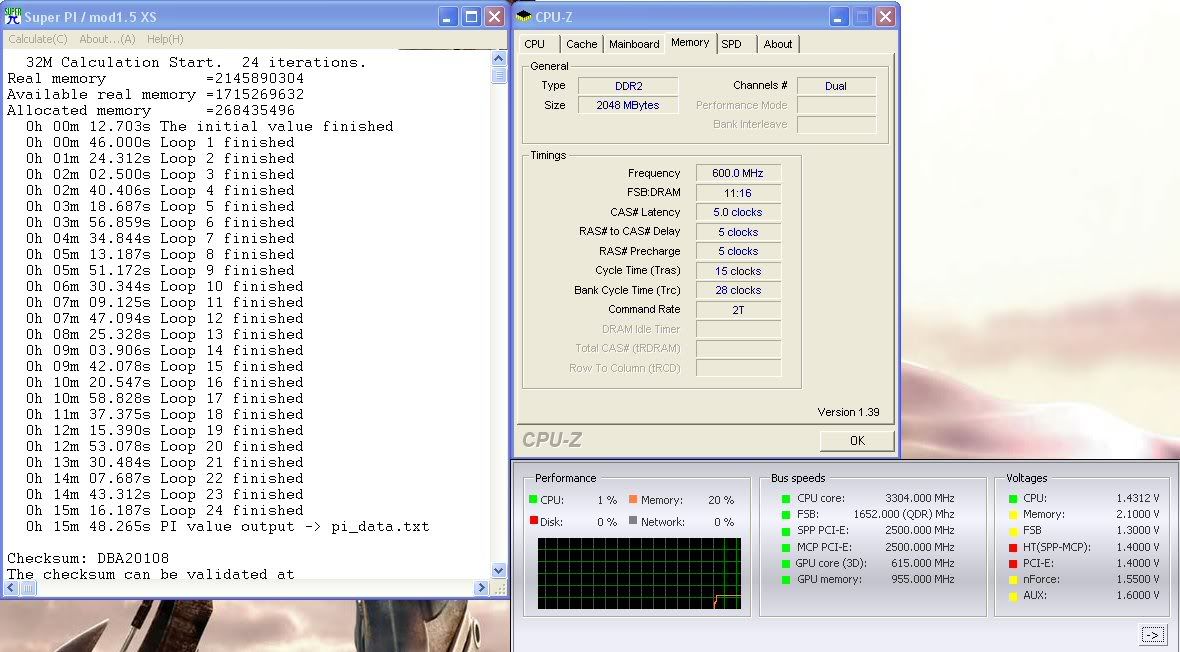Click the Frequency field showing 600.0 MHz
Viewport: 1180px width, 652px height.
[738, 173]
